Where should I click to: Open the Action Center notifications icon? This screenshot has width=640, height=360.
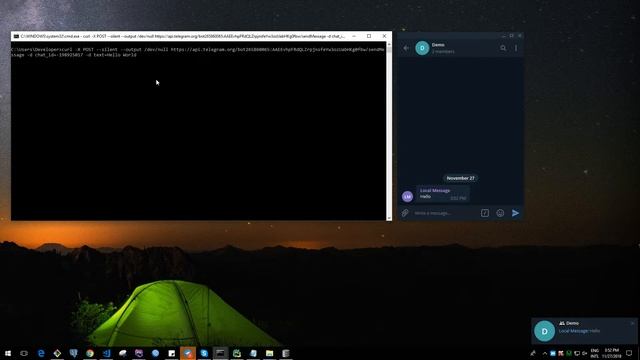point(629,353)
